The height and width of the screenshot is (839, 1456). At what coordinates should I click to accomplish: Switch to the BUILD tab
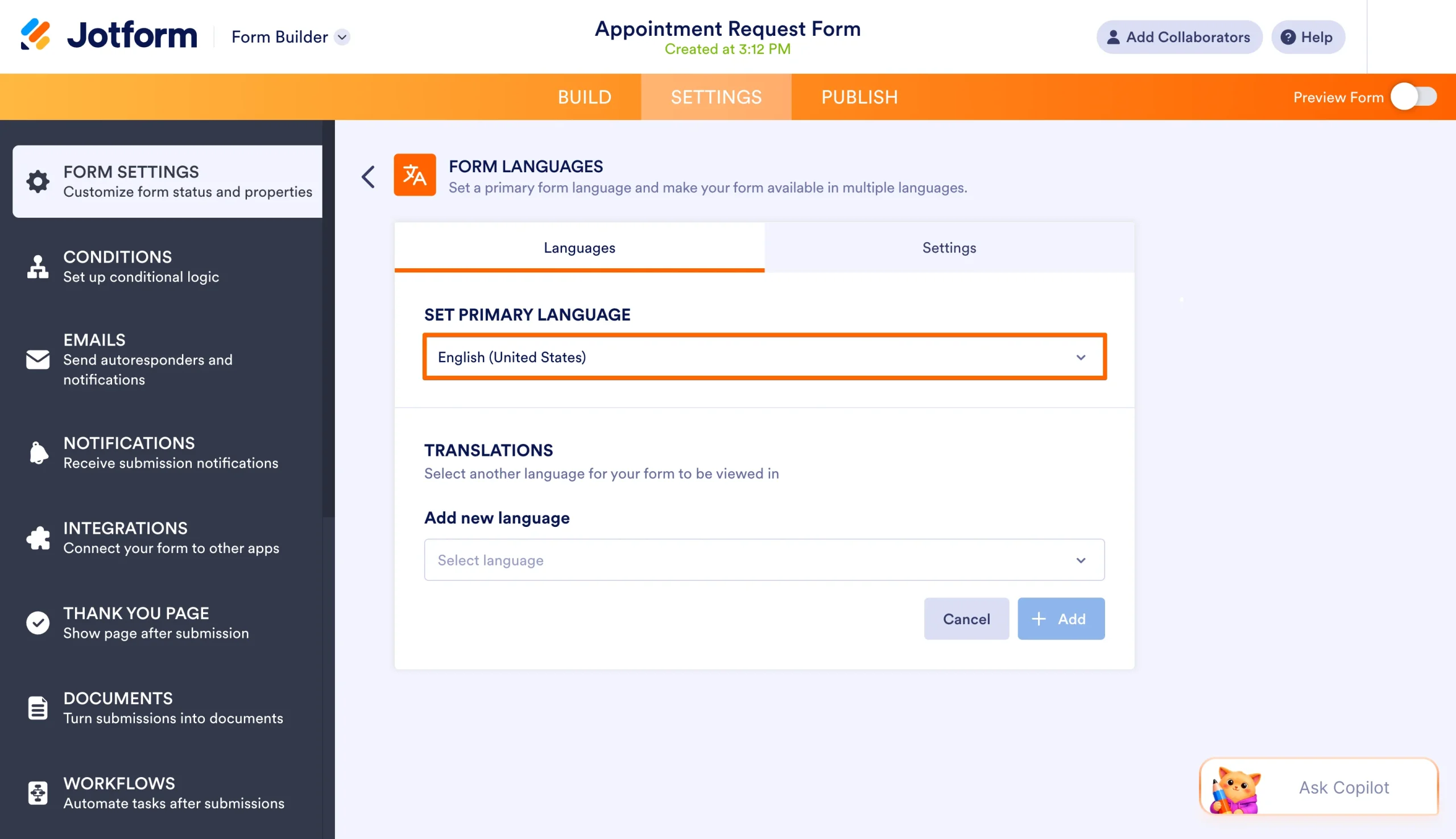pos(585,97)
